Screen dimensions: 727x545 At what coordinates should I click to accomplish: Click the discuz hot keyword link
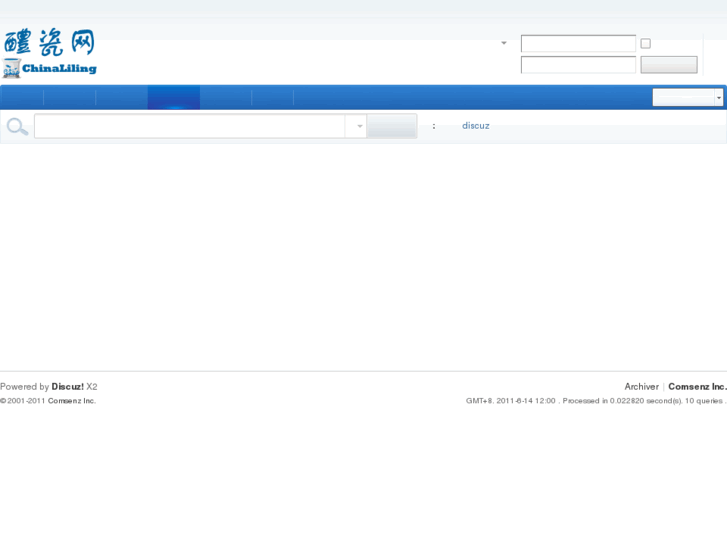point(476,126)
